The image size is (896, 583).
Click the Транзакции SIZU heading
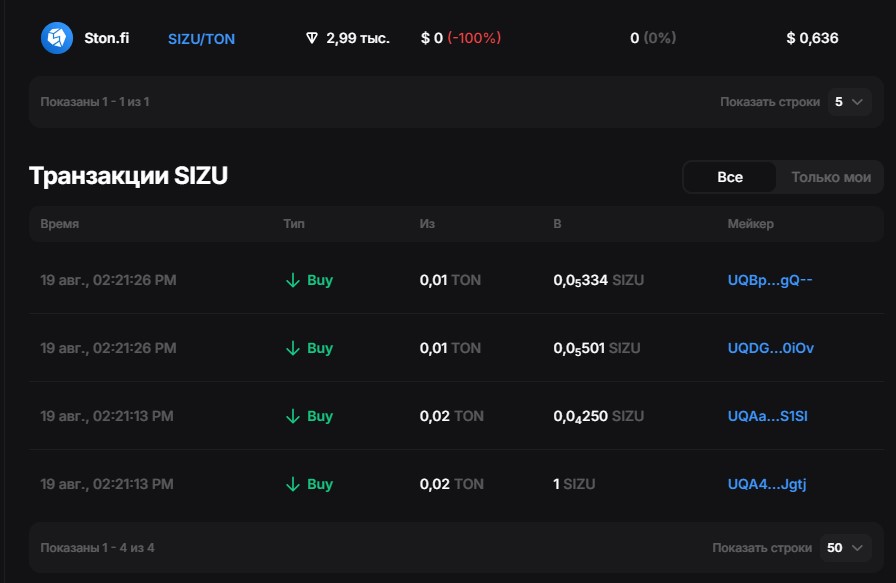(x=128, y=177)
